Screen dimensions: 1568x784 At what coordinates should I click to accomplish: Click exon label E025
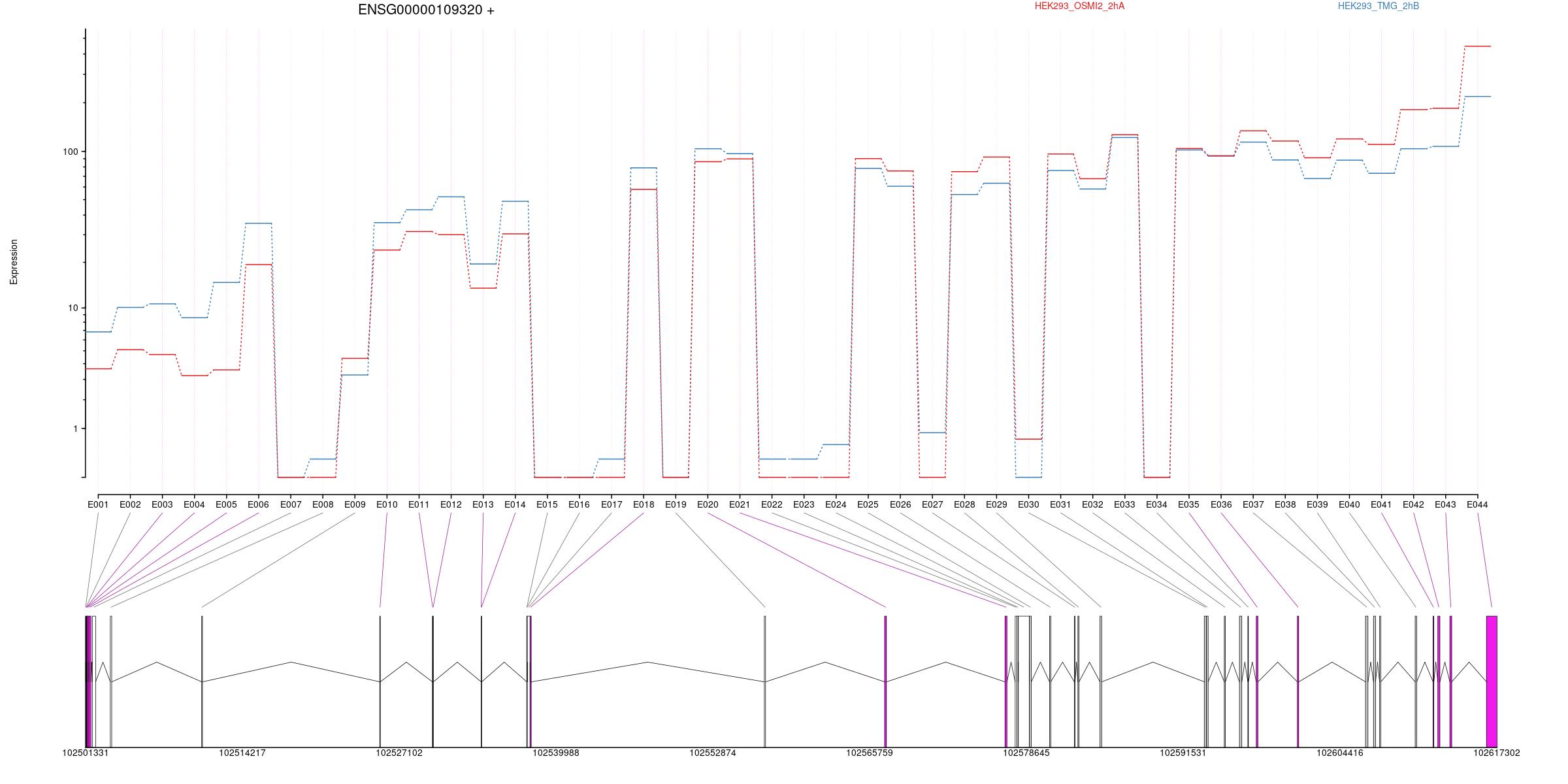pyautogui.click(x=868, y=504)
